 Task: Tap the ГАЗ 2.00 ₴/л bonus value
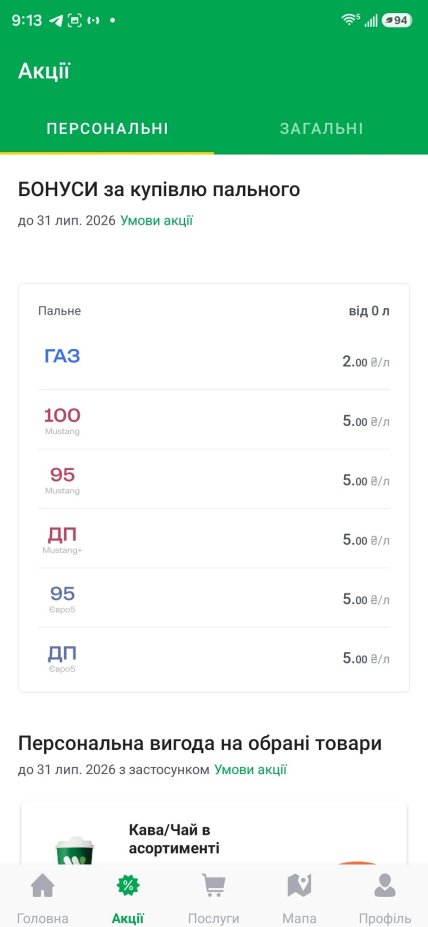coord(366,362)
